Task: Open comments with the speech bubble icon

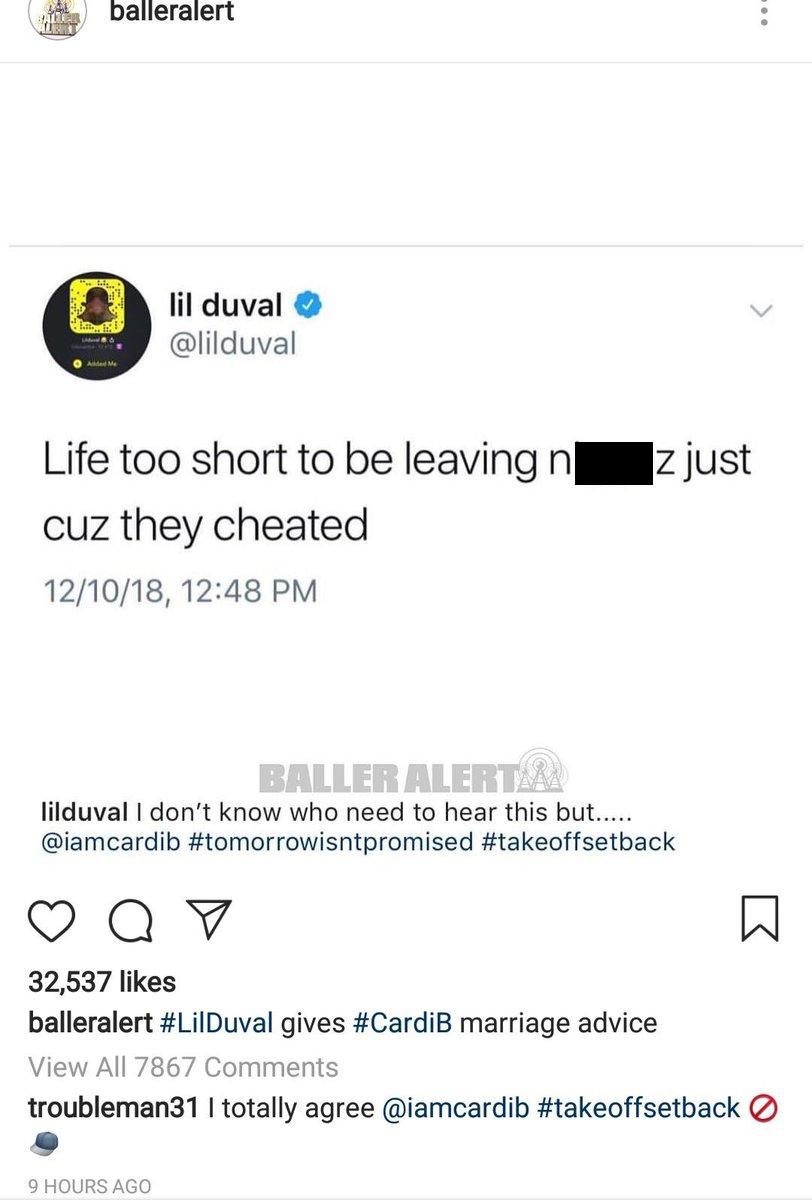Action: pyautogui.click(x=130, y=921)
